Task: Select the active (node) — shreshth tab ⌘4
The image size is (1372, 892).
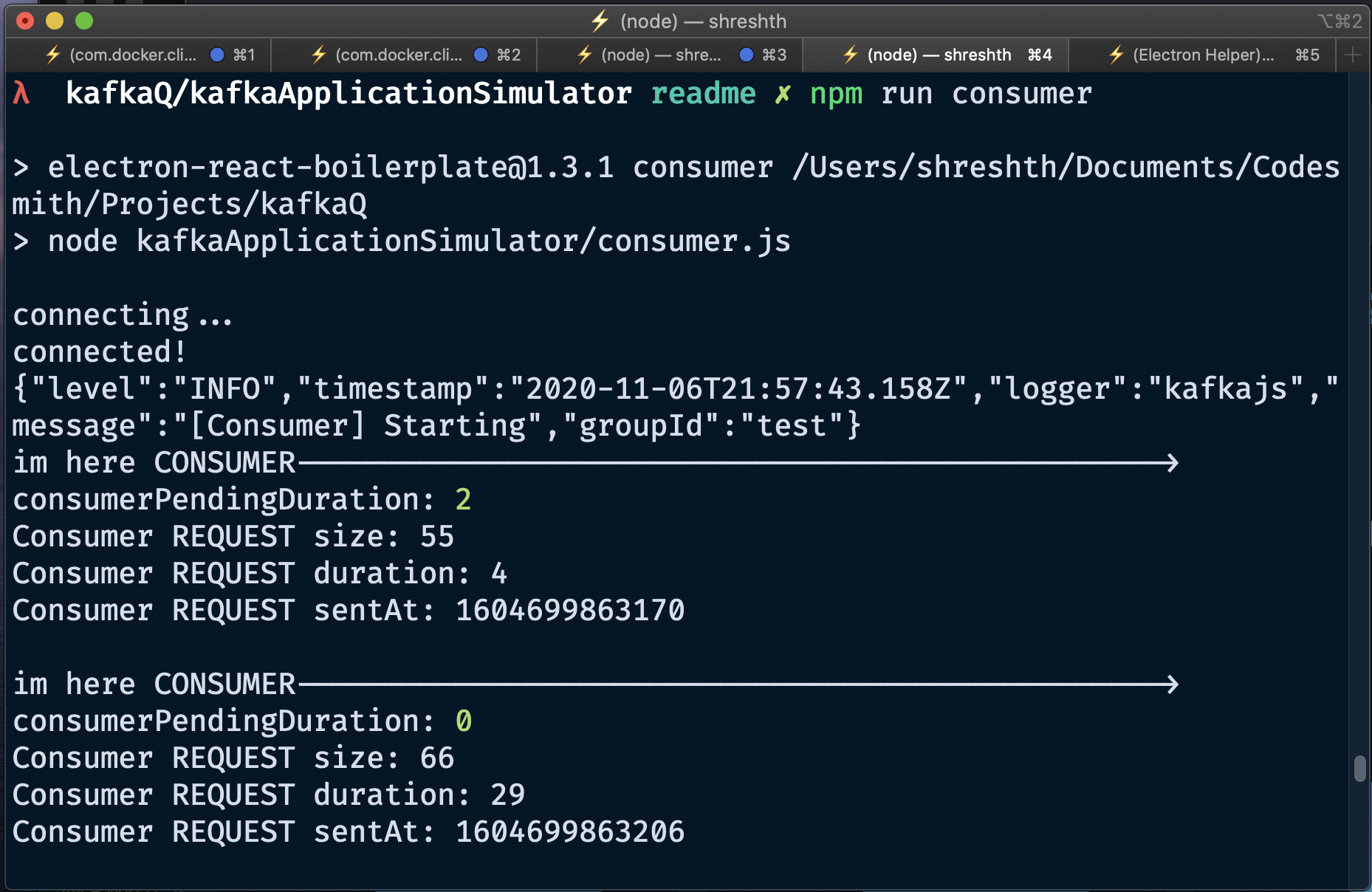Action: pos(936,55)
